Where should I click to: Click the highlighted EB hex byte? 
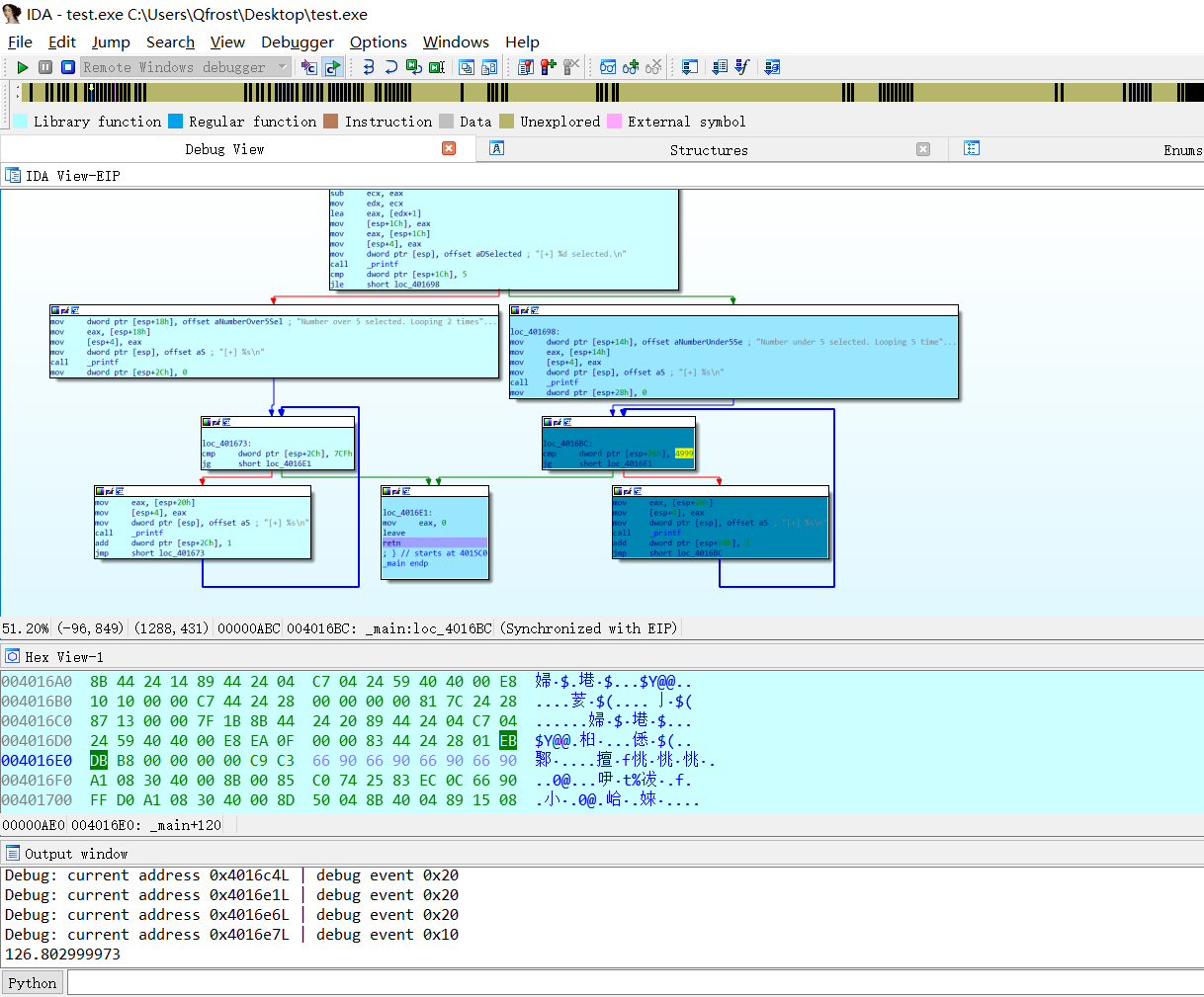coord(508,740)
